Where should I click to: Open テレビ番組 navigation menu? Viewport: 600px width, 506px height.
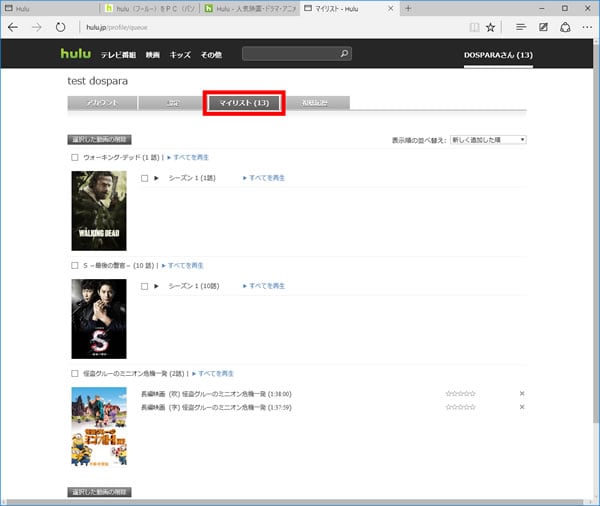(118, 55)
